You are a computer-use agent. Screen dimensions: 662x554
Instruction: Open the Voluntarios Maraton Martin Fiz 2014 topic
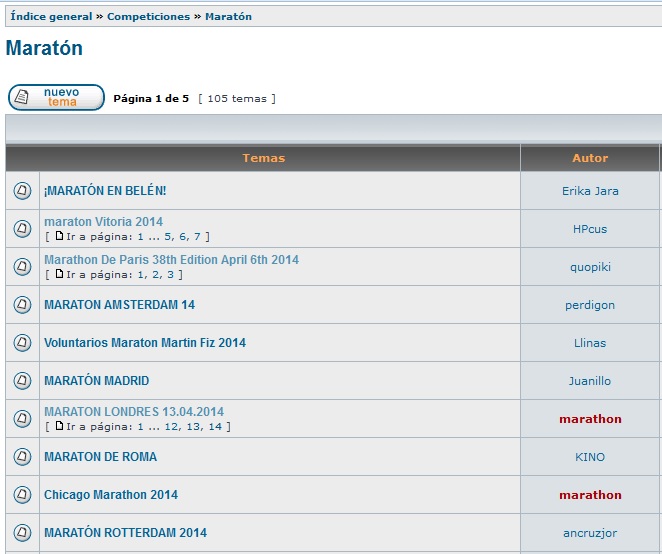pyautogui.click(x=145, y=343)
